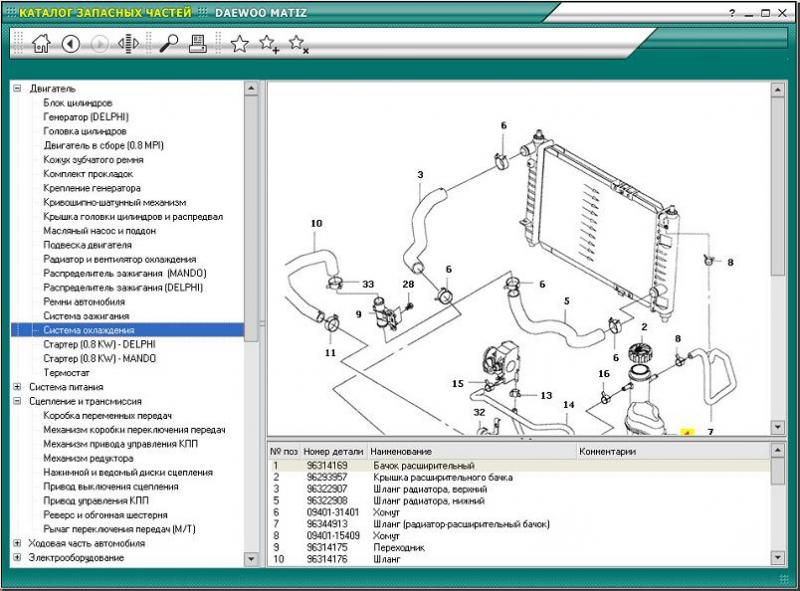
Task: Print the page with the printer icon
Action: click(x=198, y=43)
